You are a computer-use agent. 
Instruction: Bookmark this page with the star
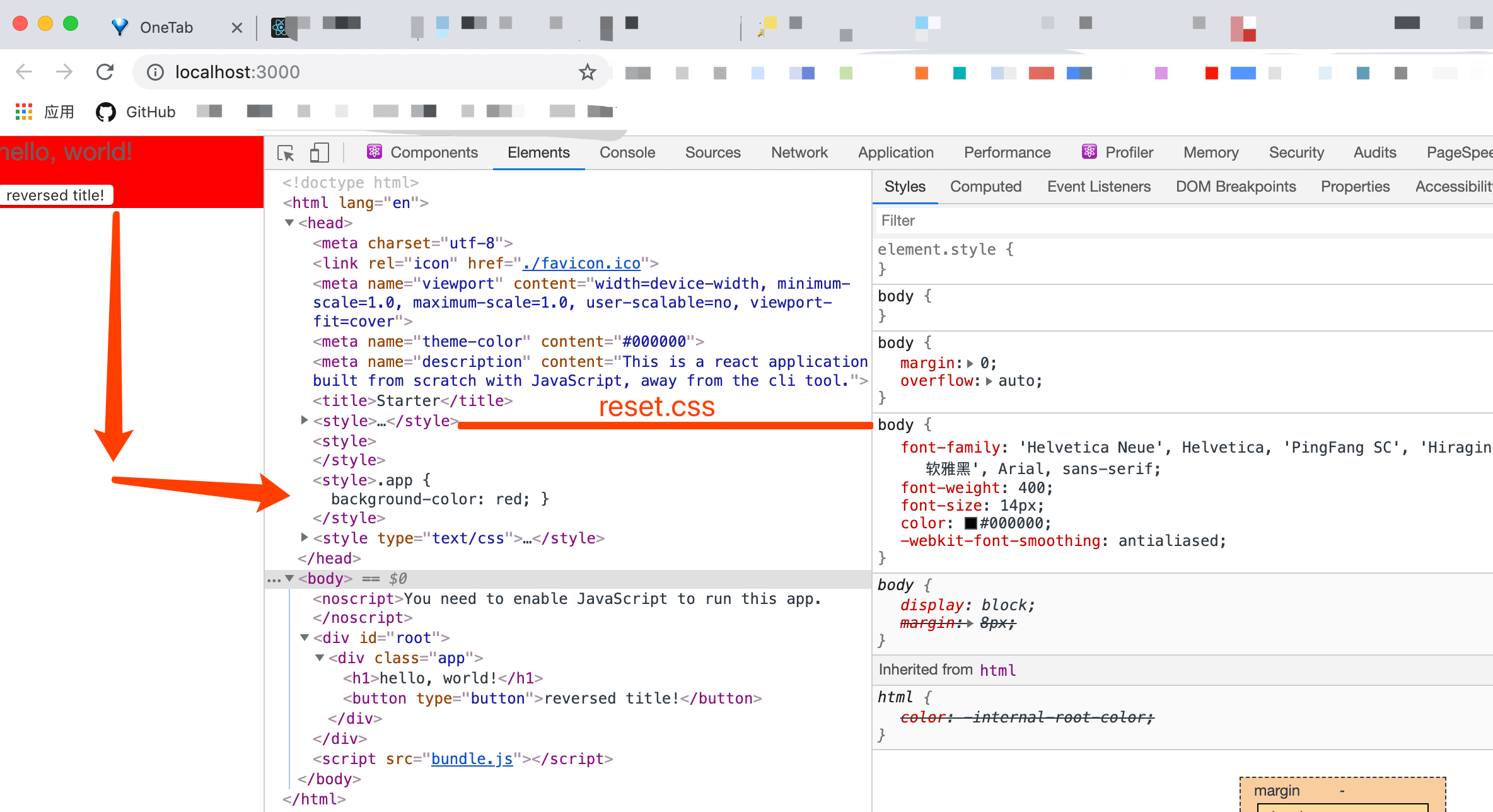coord(588,72)
